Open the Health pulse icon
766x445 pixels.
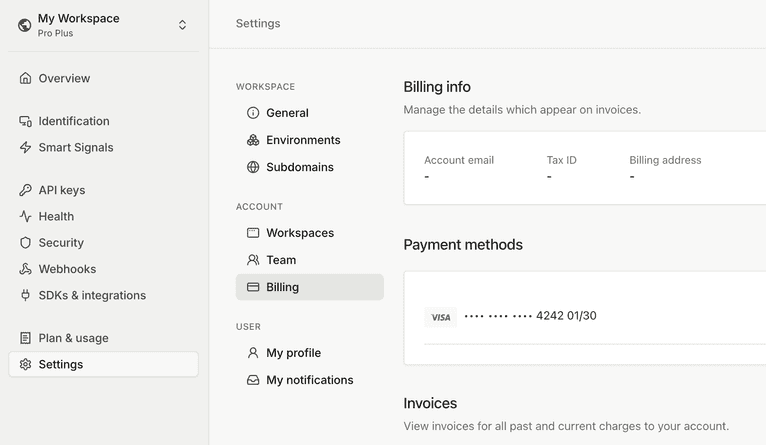pos(26,216)
